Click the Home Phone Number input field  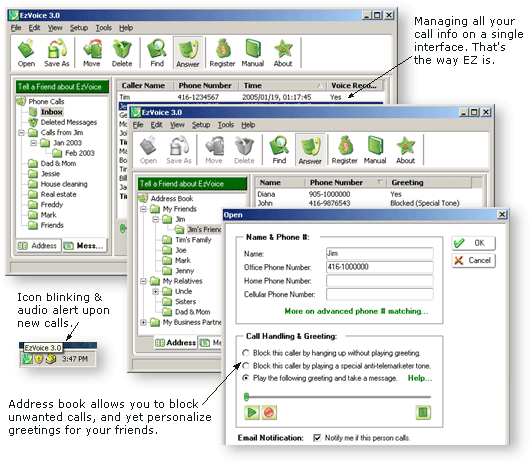[x=380, y=281]
